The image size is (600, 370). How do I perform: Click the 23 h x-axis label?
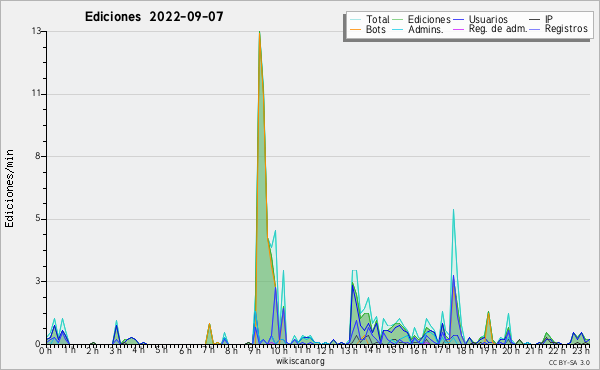pyautogui.click(x=581, y=351)
